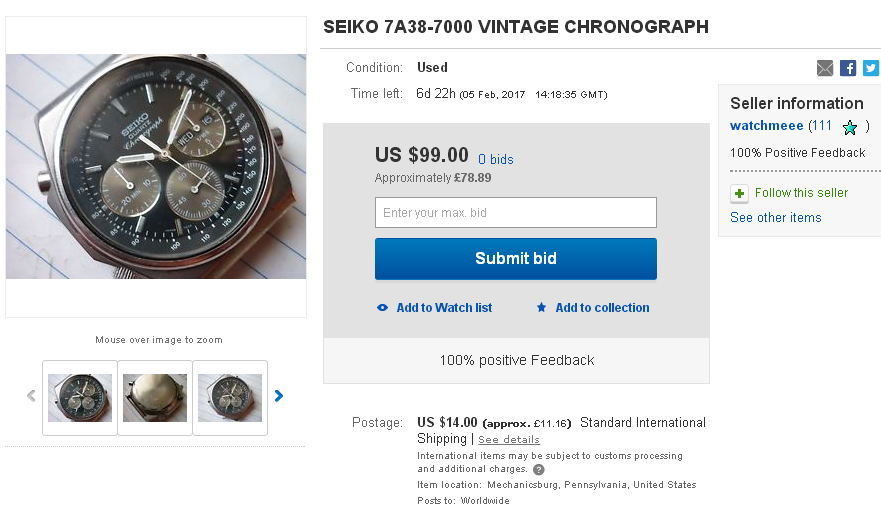881x518 pixels.
Task: Click the max bid input field
Action: click(515, 213)
